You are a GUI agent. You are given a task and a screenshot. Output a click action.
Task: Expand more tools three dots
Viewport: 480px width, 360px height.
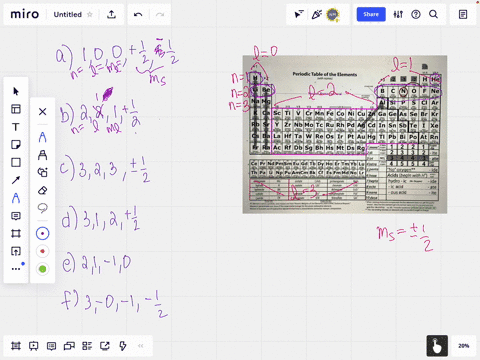click(x=16, y=269)
